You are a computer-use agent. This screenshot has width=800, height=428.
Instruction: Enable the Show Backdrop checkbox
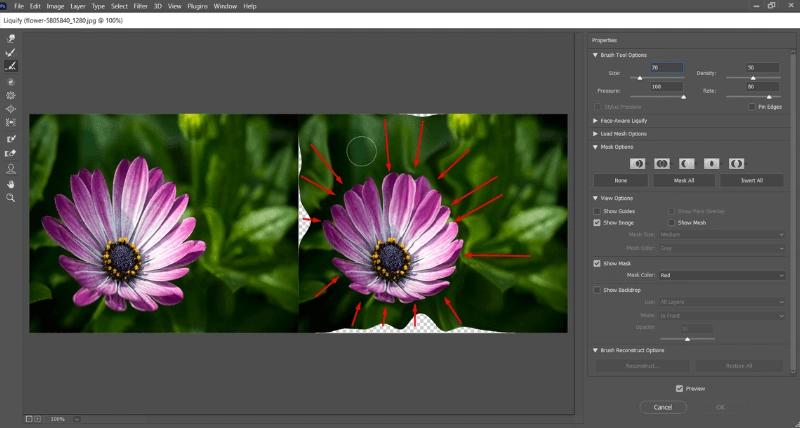click(597, 290)
